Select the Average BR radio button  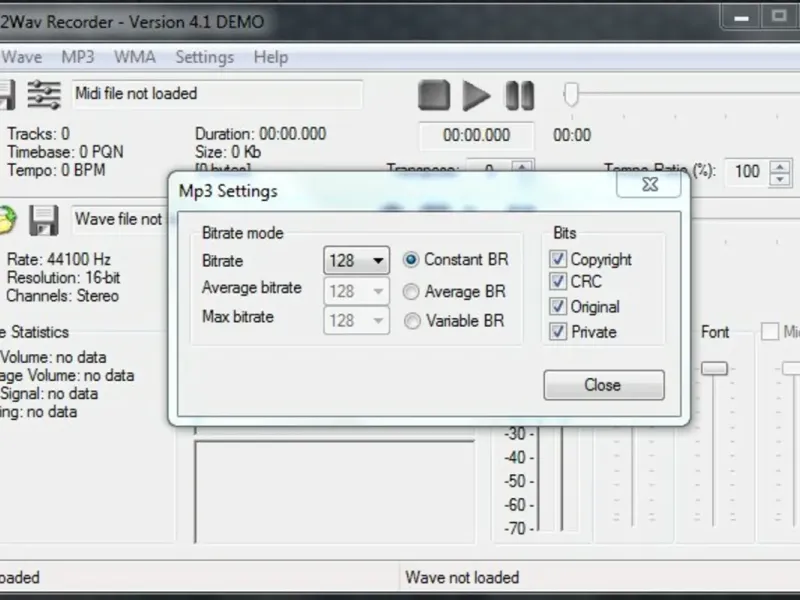pos(411,292)
